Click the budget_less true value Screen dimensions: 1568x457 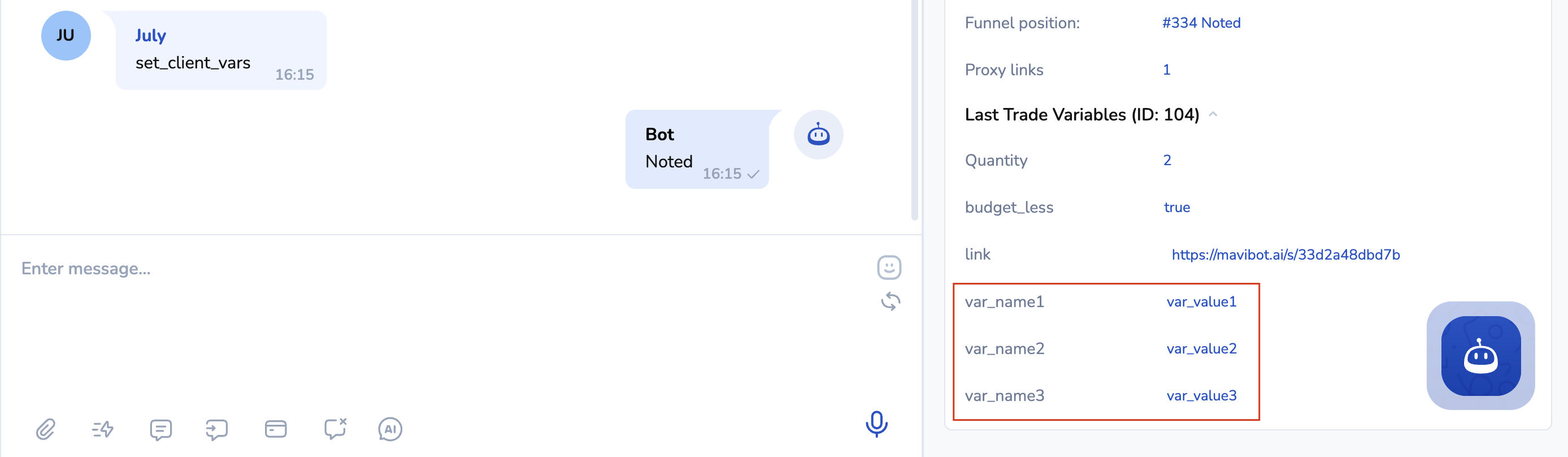pos(1176,208)
